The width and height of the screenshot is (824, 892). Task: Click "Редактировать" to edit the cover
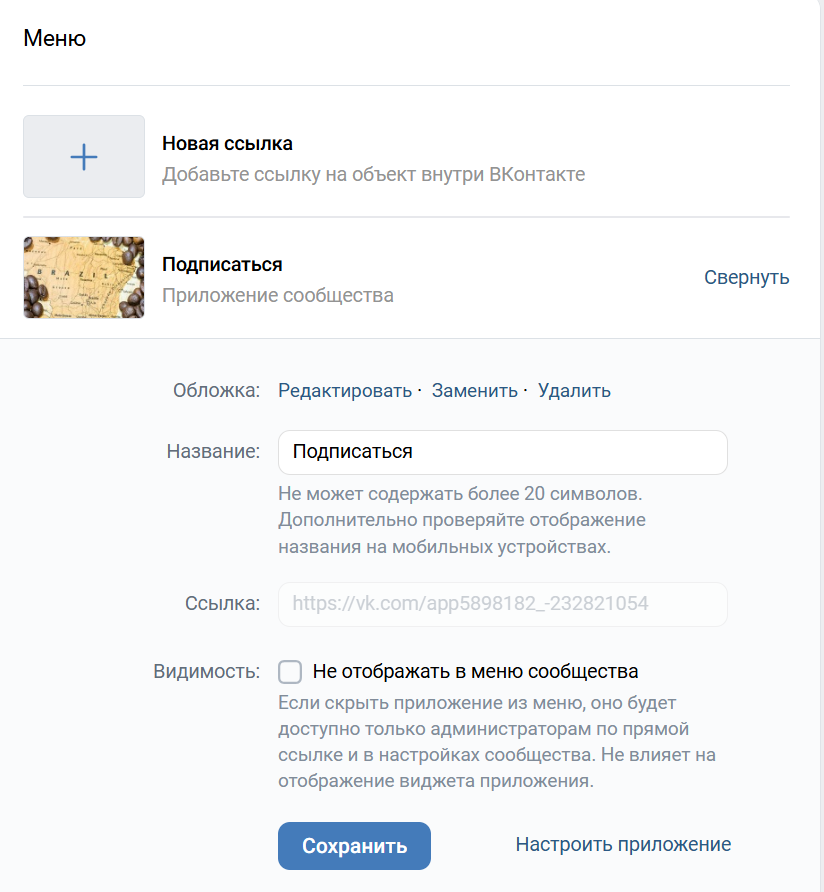pos(345,391)
